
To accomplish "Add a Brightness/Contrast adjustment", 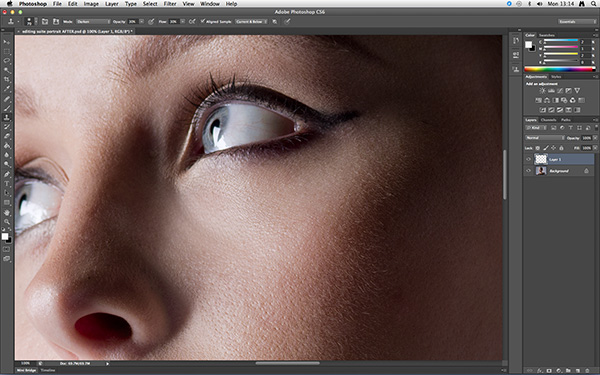I will (x=542, y=91).
